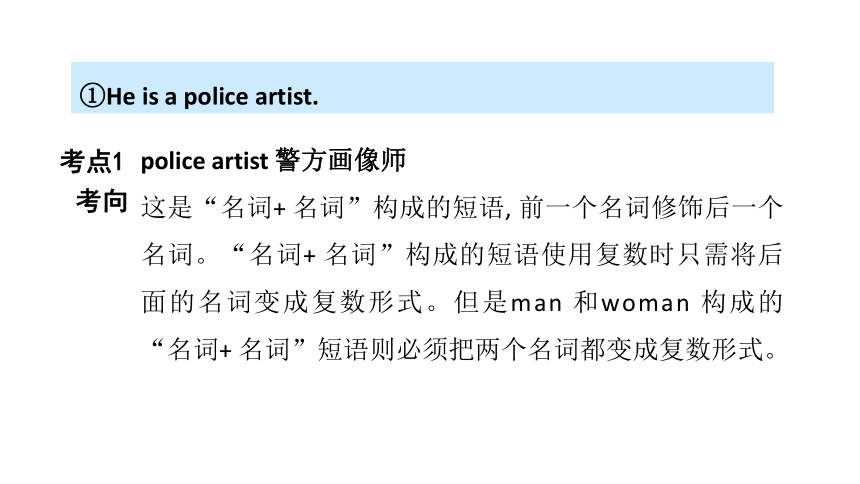Click the word "和" between man and woman

pyautogui.click(x=585, y=302)
